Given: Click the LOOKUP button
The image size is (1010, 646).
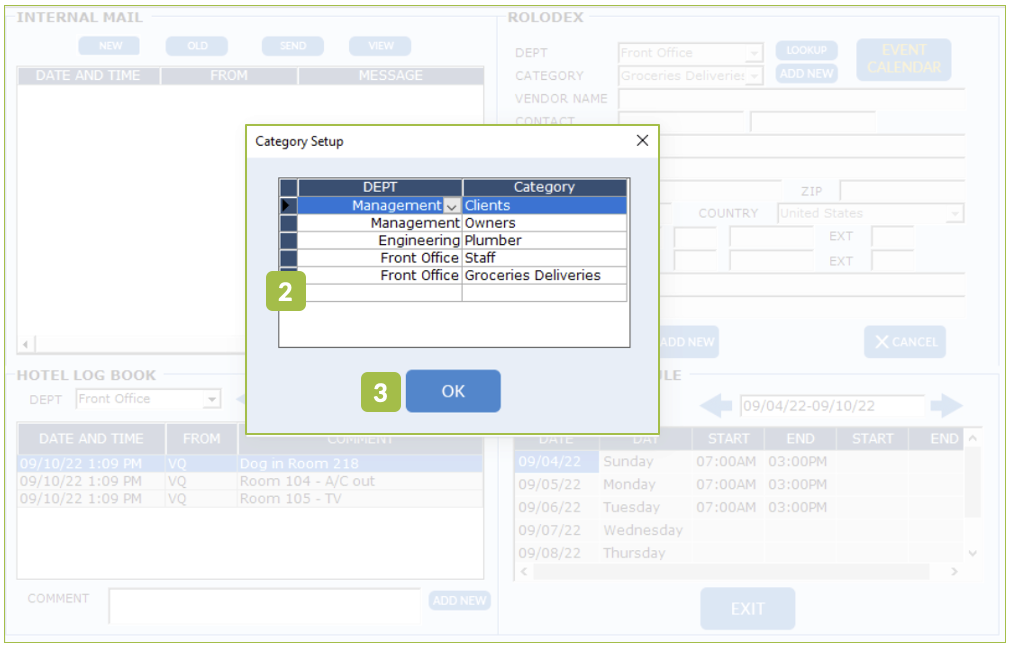Looking at the screenshot, I should [x=806, y=50].
